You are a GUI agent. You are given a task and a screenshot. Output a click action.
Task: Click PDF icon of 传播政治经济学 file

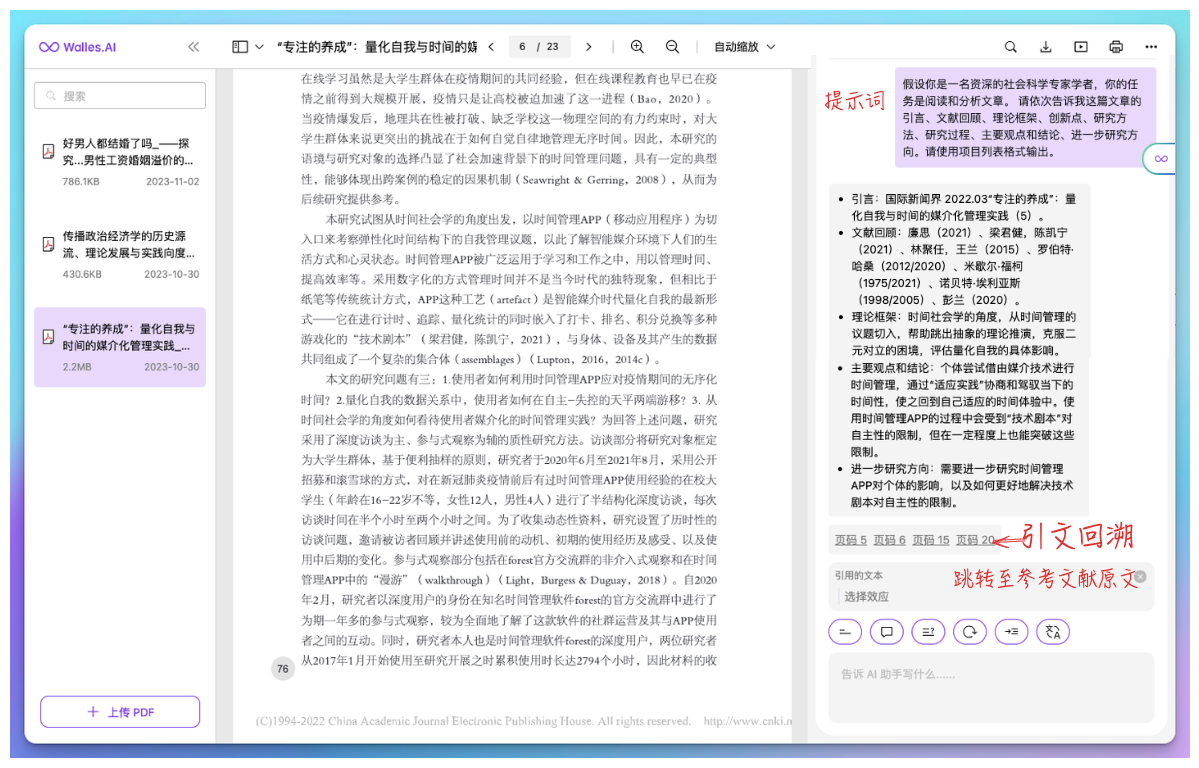point(48,244)
